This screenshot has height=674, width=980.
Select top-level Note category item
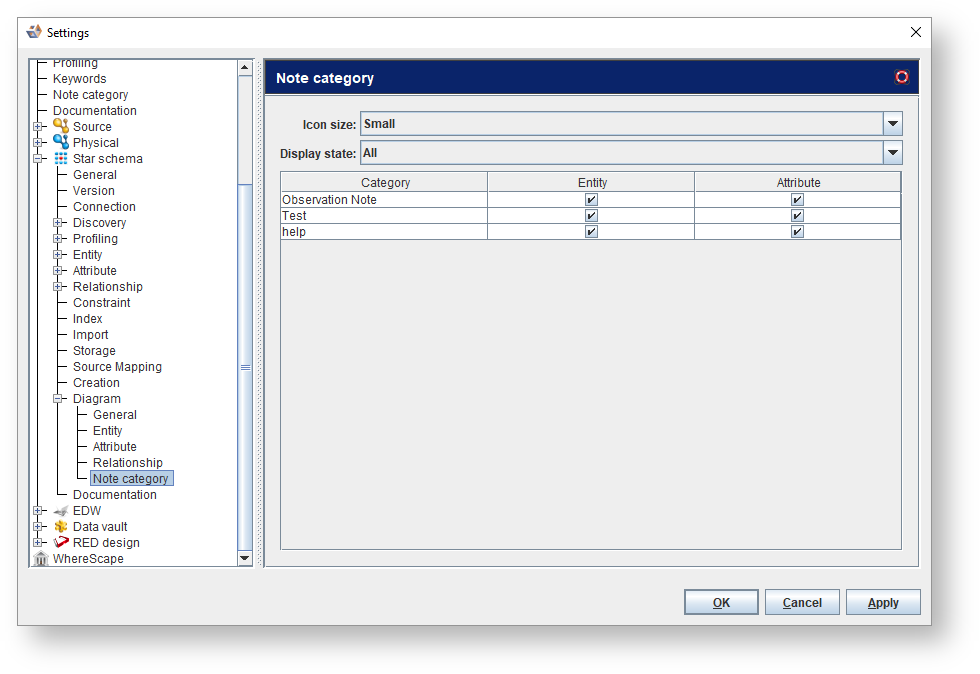90,94
